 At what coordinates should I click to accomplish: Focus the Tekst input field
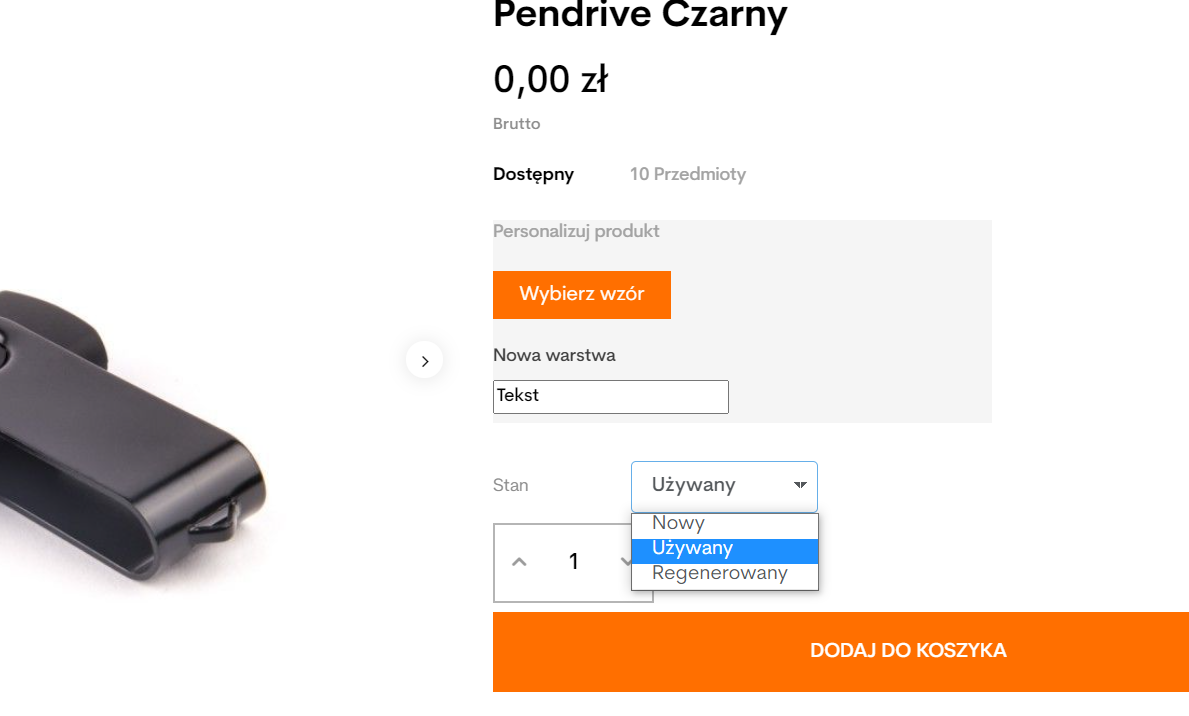610,396
